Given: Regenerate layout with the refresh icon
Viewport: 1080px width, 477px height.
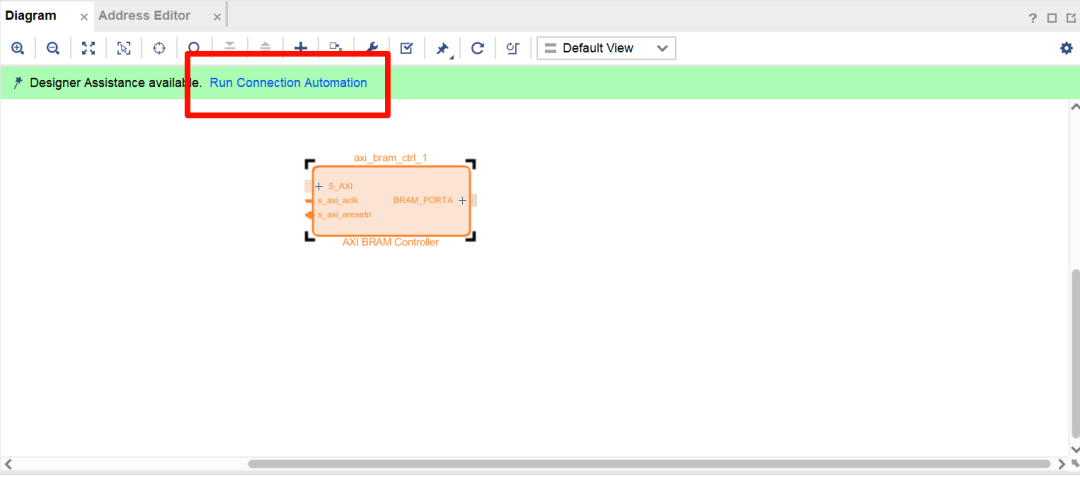Looking at the screenshot, I should 477,48.
